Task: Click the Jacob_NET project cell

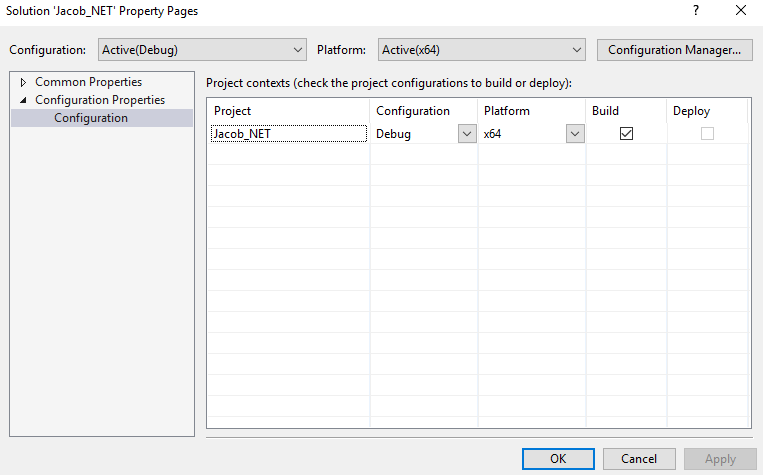Action: 289,134
